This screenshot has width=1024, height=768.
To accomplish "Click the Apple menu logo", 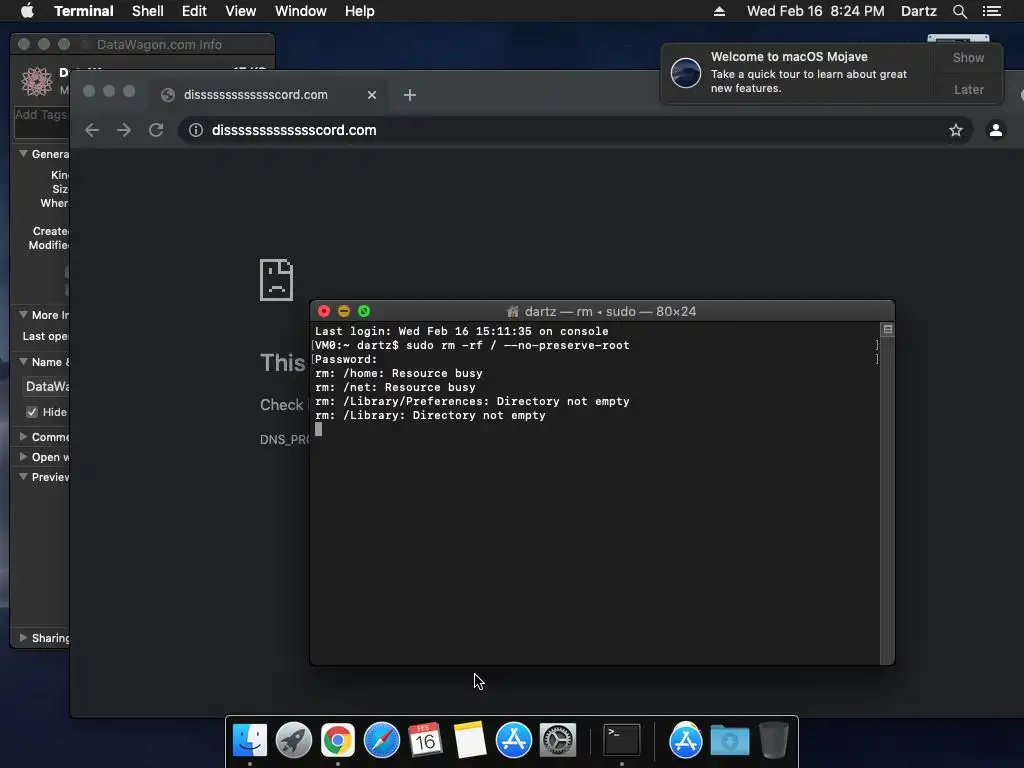I will click(27, 11).
